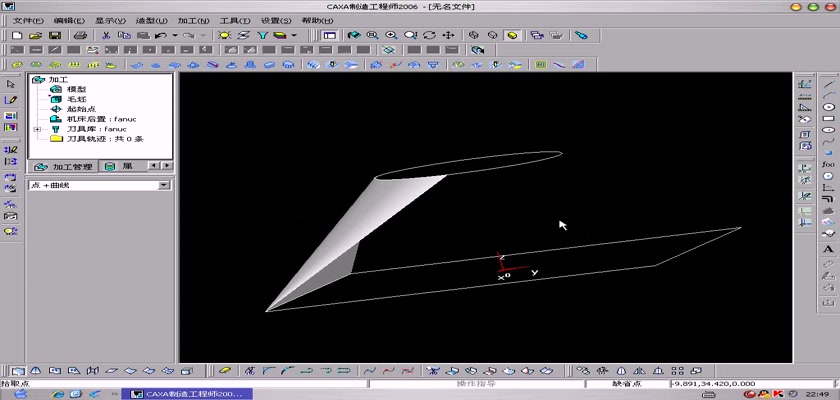Image resolution: width=840 pixels, height=400 pixels.
Task: Click the tab scroll right arrow
Action: tap(167, 166)
